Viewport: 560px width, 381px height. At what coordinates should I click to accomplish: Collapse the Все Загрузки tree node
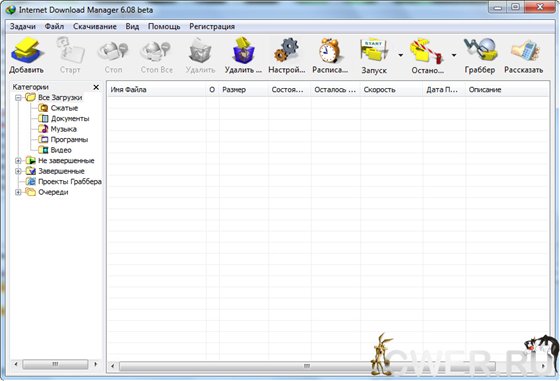tap(18, 97)
